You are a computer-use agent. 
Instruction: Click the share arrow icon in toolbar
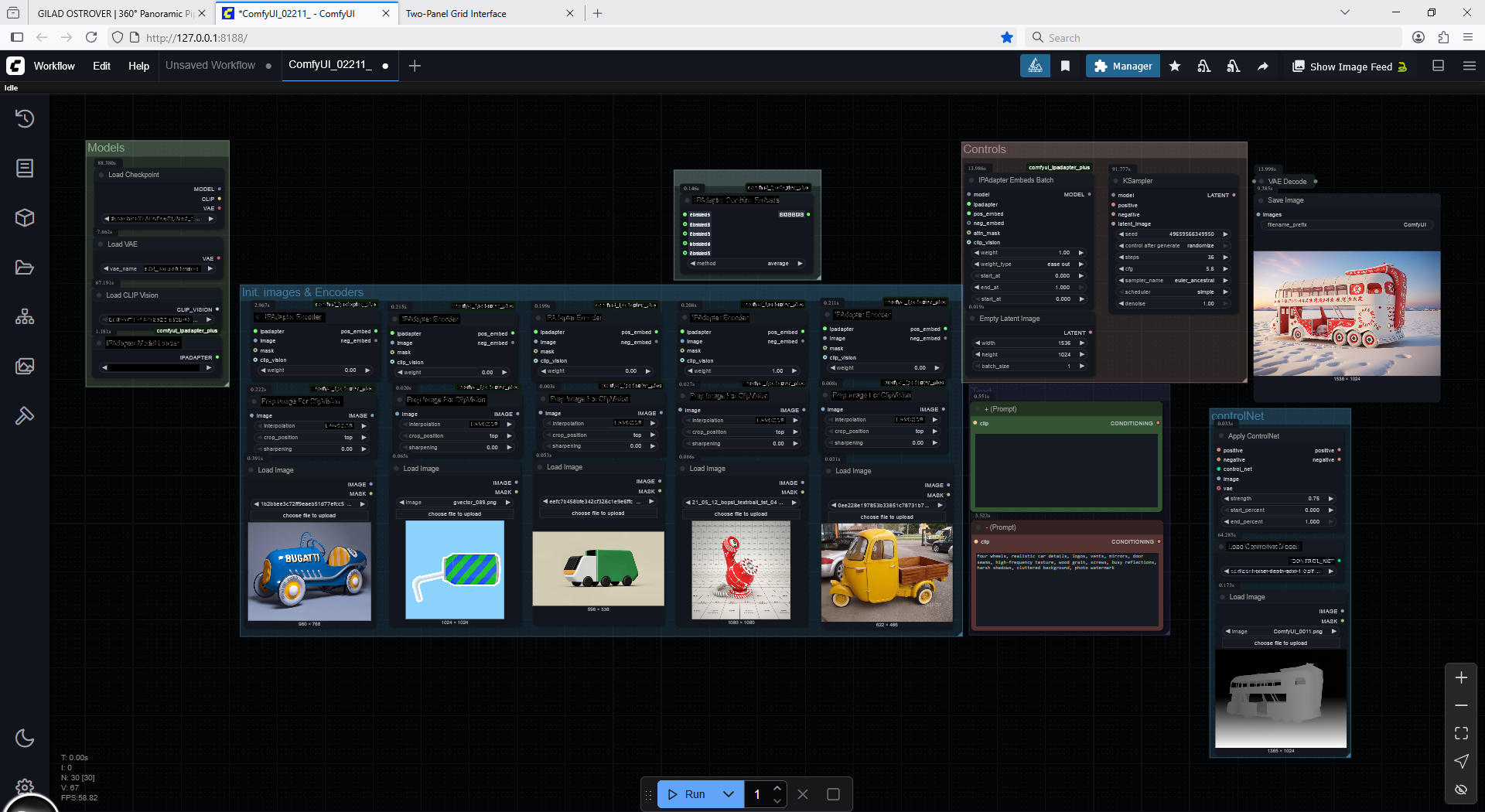pos(1263,67)
